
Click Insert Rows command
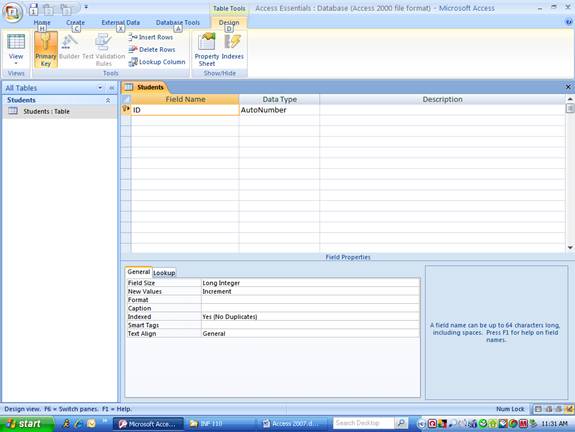click(151, 37)
